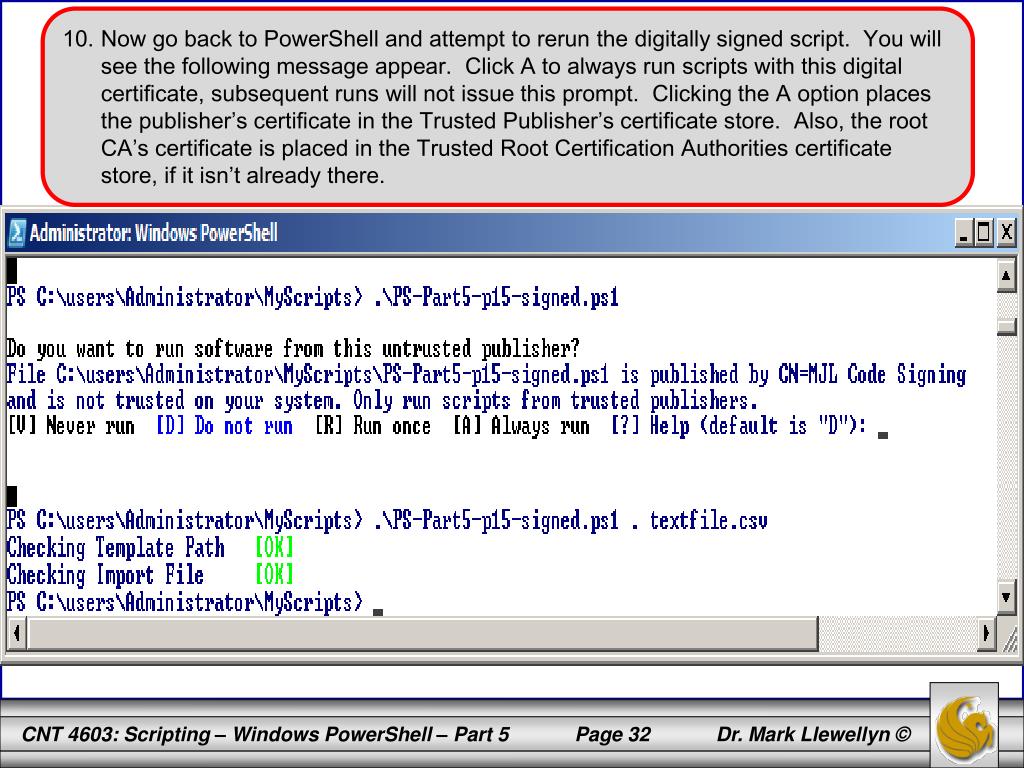Screen dimensions: 1024x768
Task: Click the first '.\PS-Part5-p15-signed.ps1' command text
Action: pyautogui.click(x=496, y=298)
